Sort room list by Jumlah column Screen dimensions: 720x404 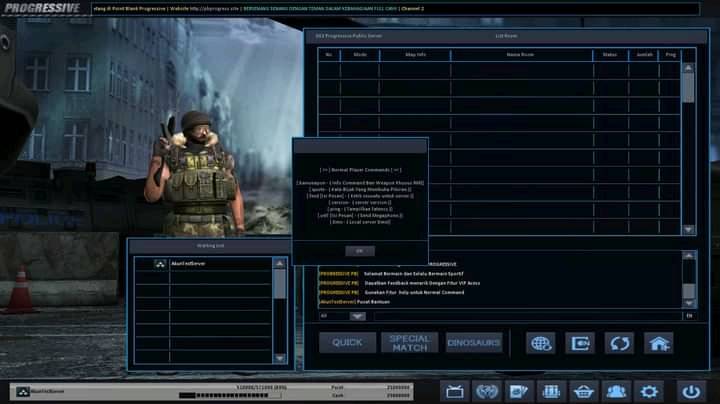(644, 55)
